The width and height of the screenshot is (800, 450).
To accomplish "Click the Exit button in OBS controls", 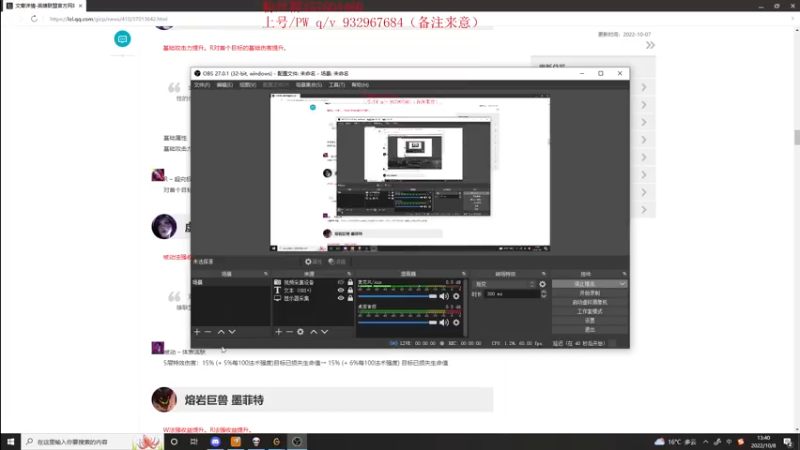I will point(590,330).
